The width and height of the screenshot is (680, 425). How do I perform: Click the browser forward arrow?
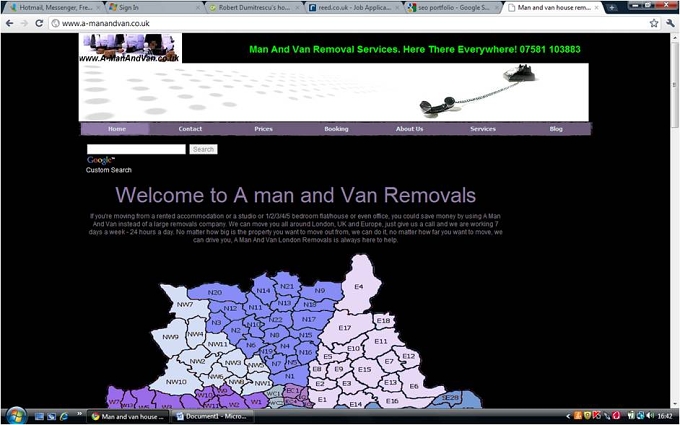pos(24,23)
